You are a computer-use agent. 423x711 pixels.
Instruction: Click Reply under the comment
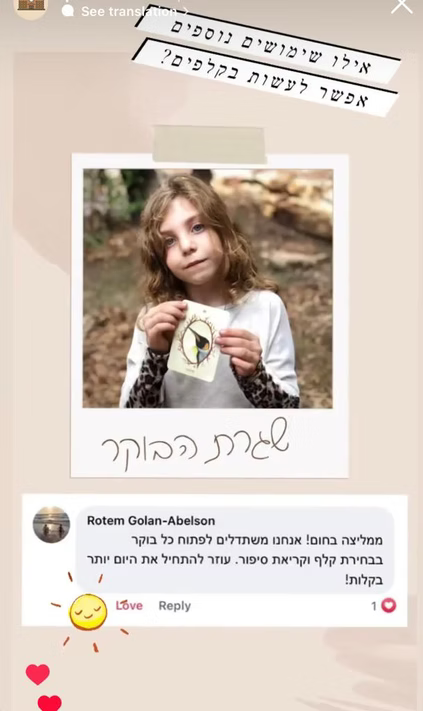coord(175,606)
